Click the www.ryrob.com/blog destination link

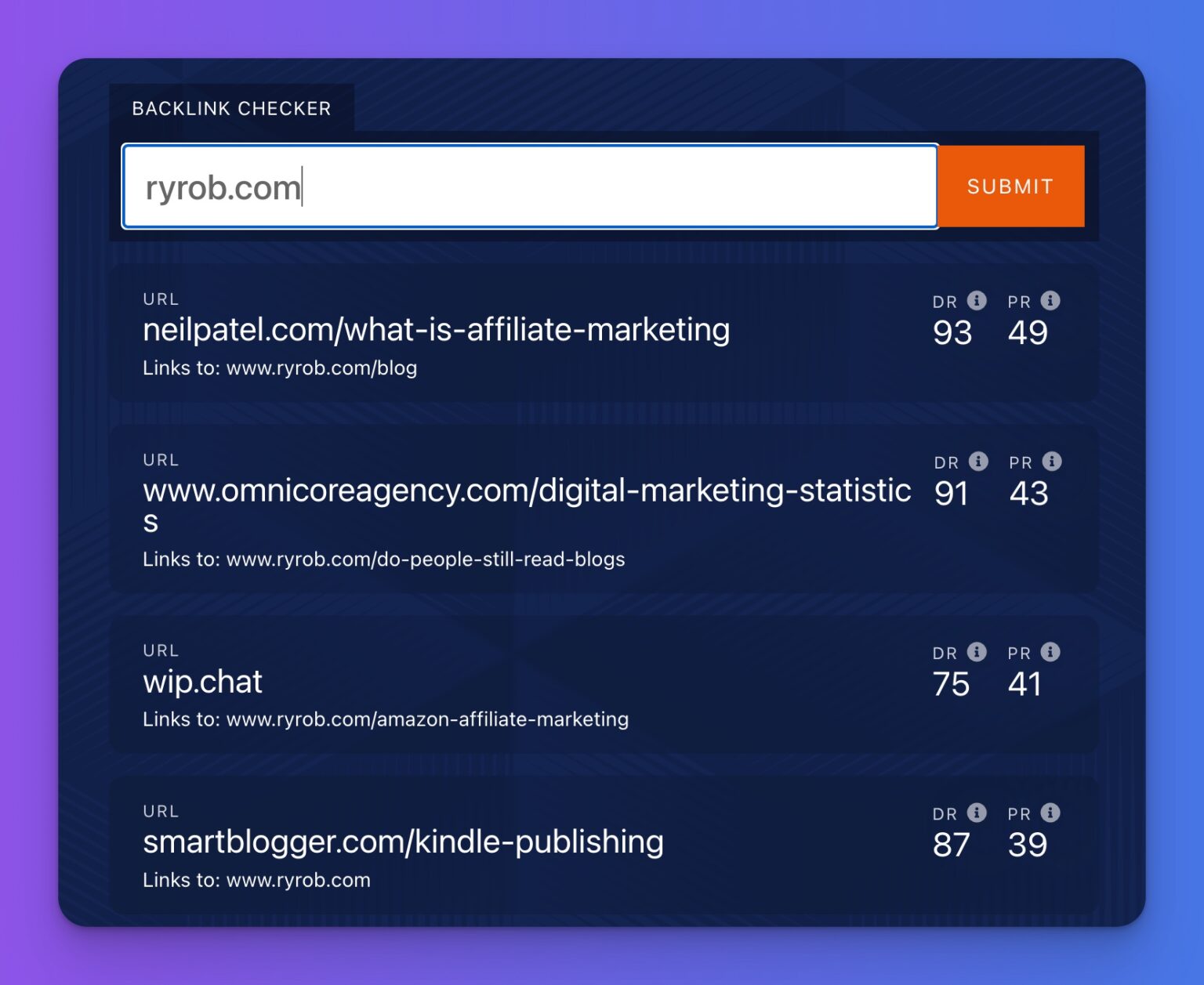click(x=321, y=368)
